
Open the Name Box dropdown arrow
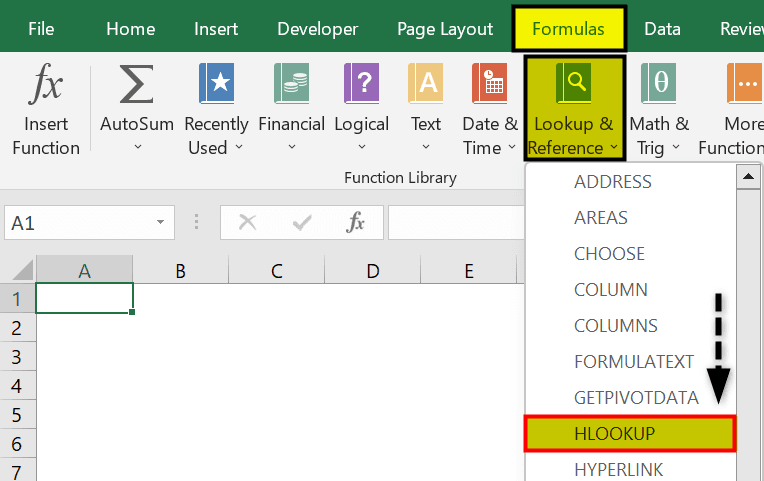click(160, 222)
